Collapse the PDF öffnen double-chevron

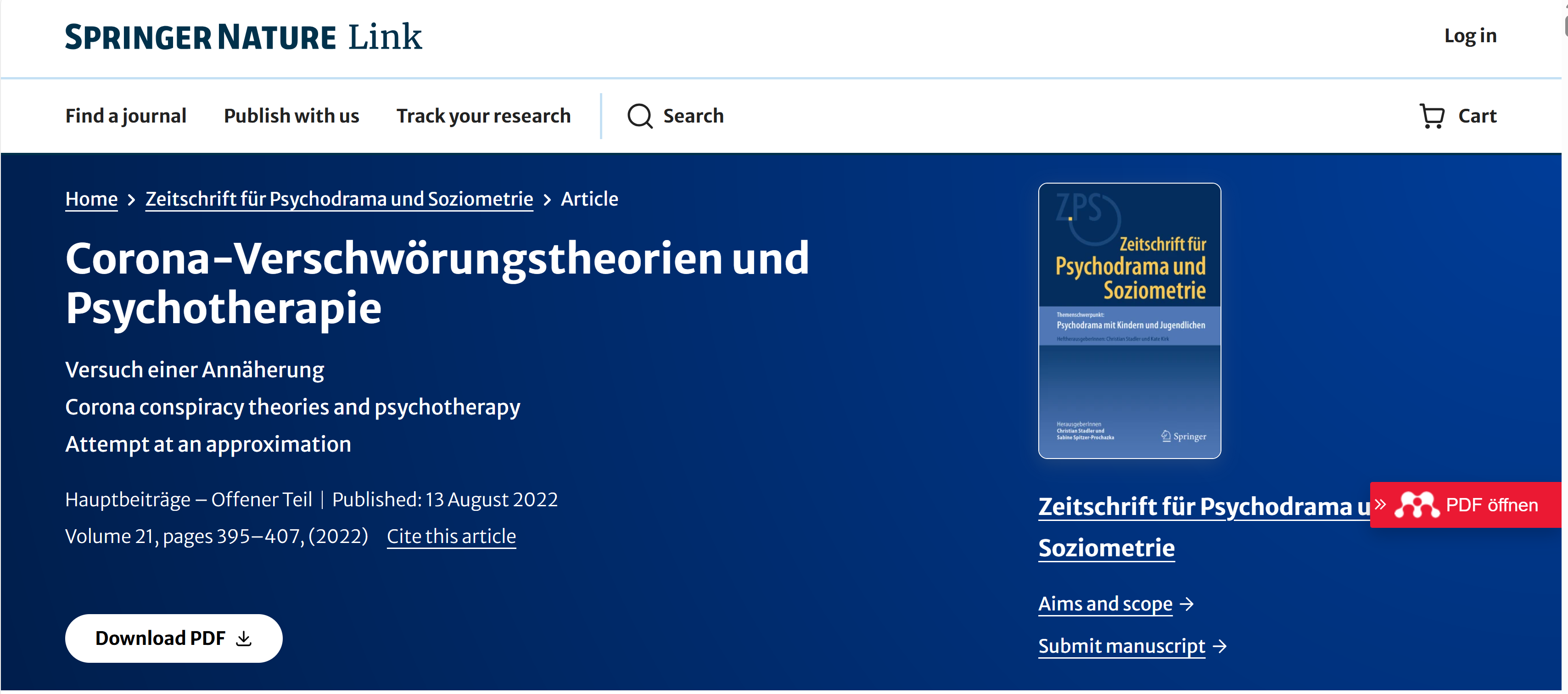tap(1381, 504)
